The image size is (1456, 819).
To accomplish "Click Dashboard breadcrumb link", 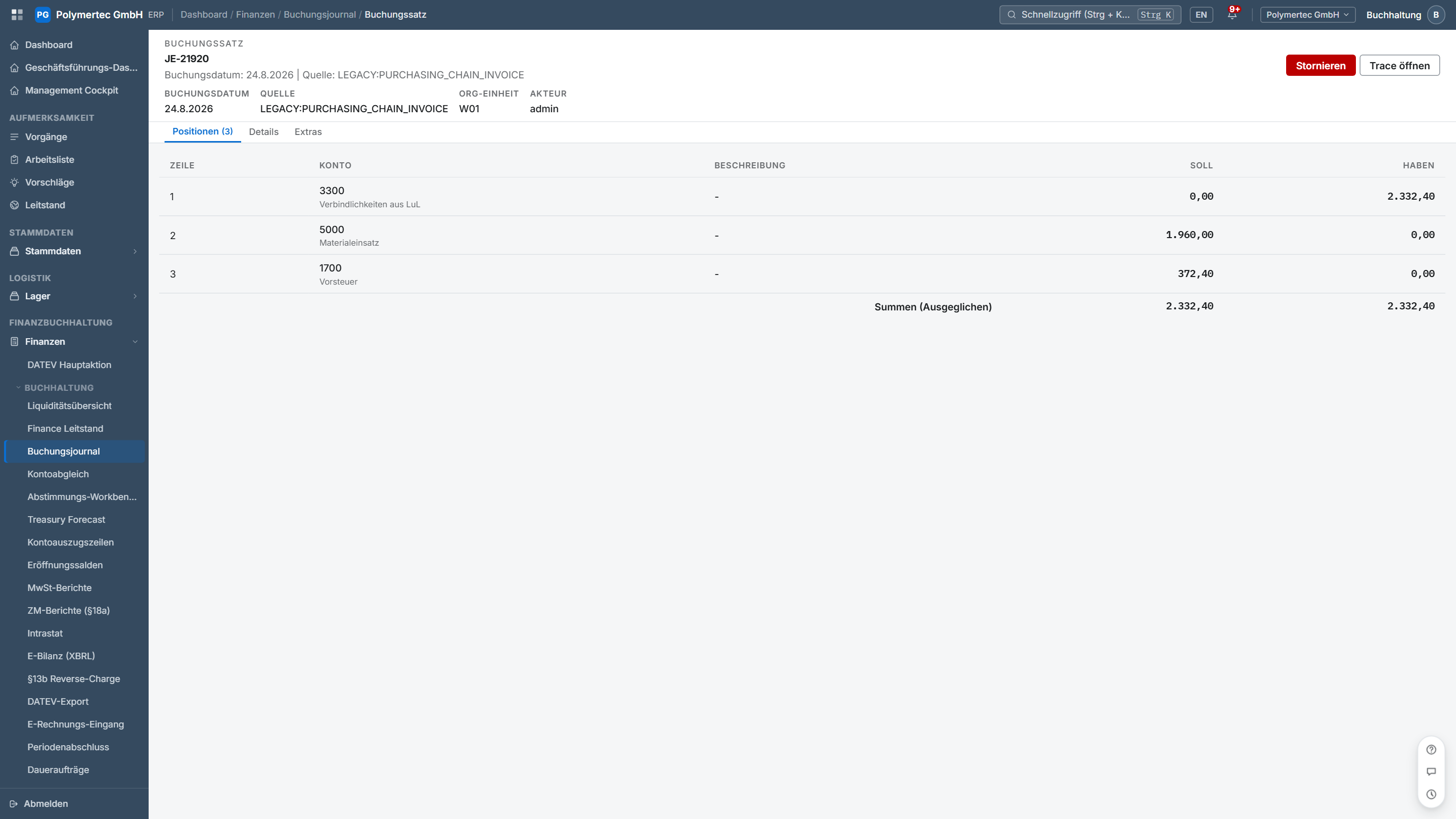I will pos(204,15).
